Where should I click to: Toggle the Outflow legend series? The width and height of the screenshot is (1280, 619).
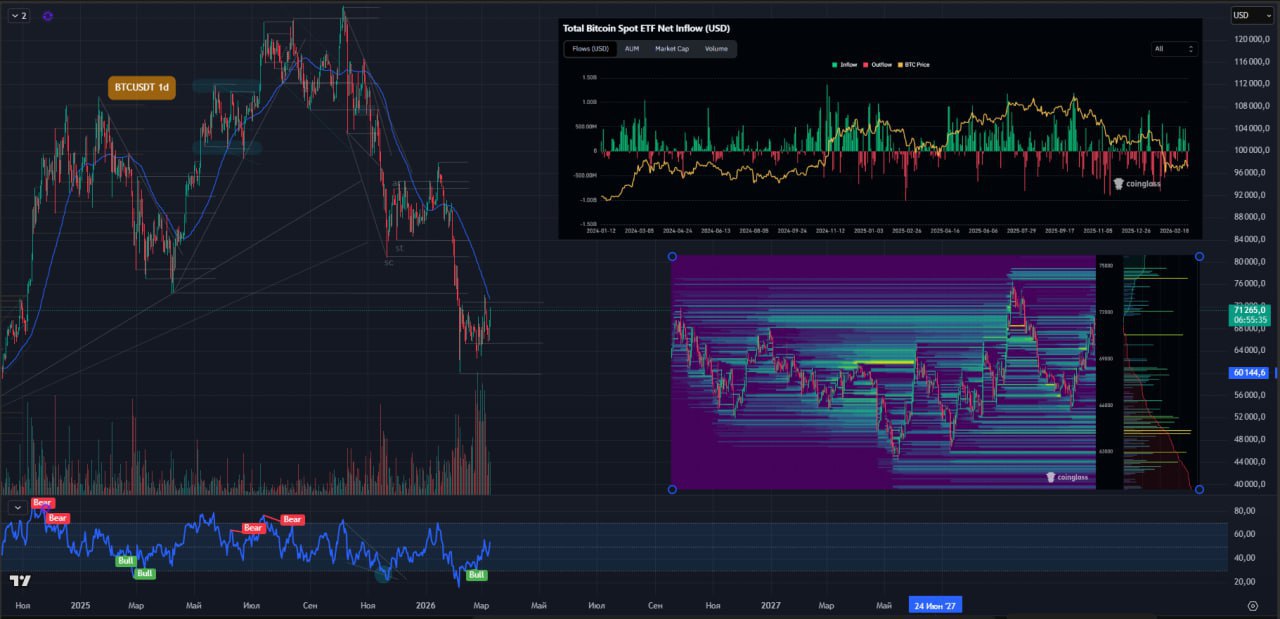tap(879, 65)
